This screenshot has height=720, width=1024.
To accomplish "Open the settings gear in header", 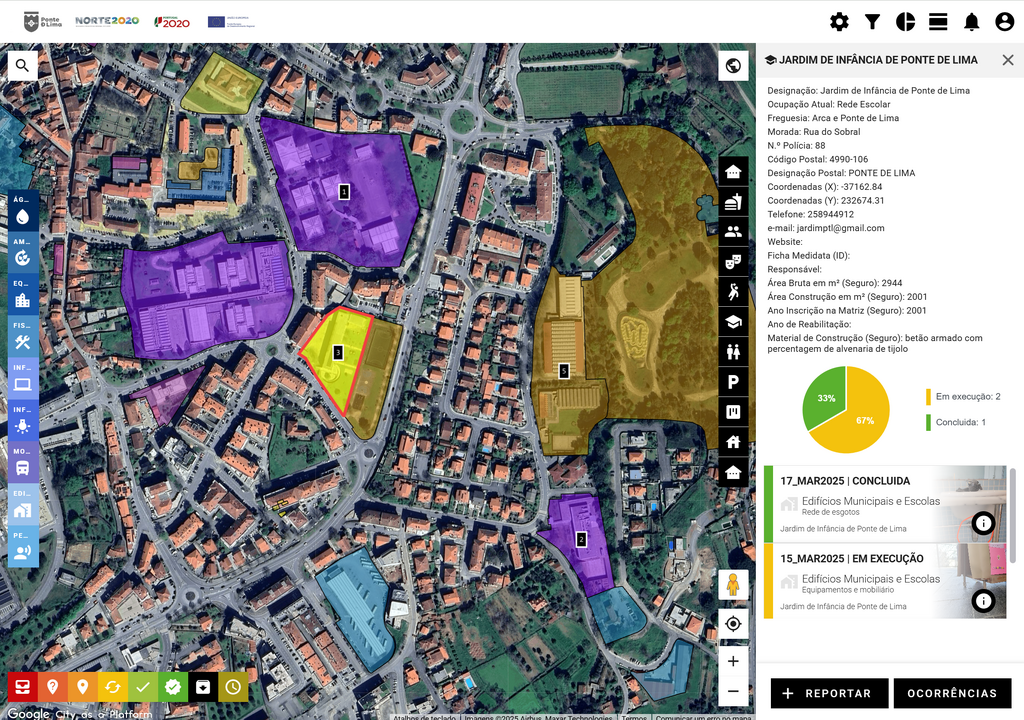I will (x=839, y=22).
